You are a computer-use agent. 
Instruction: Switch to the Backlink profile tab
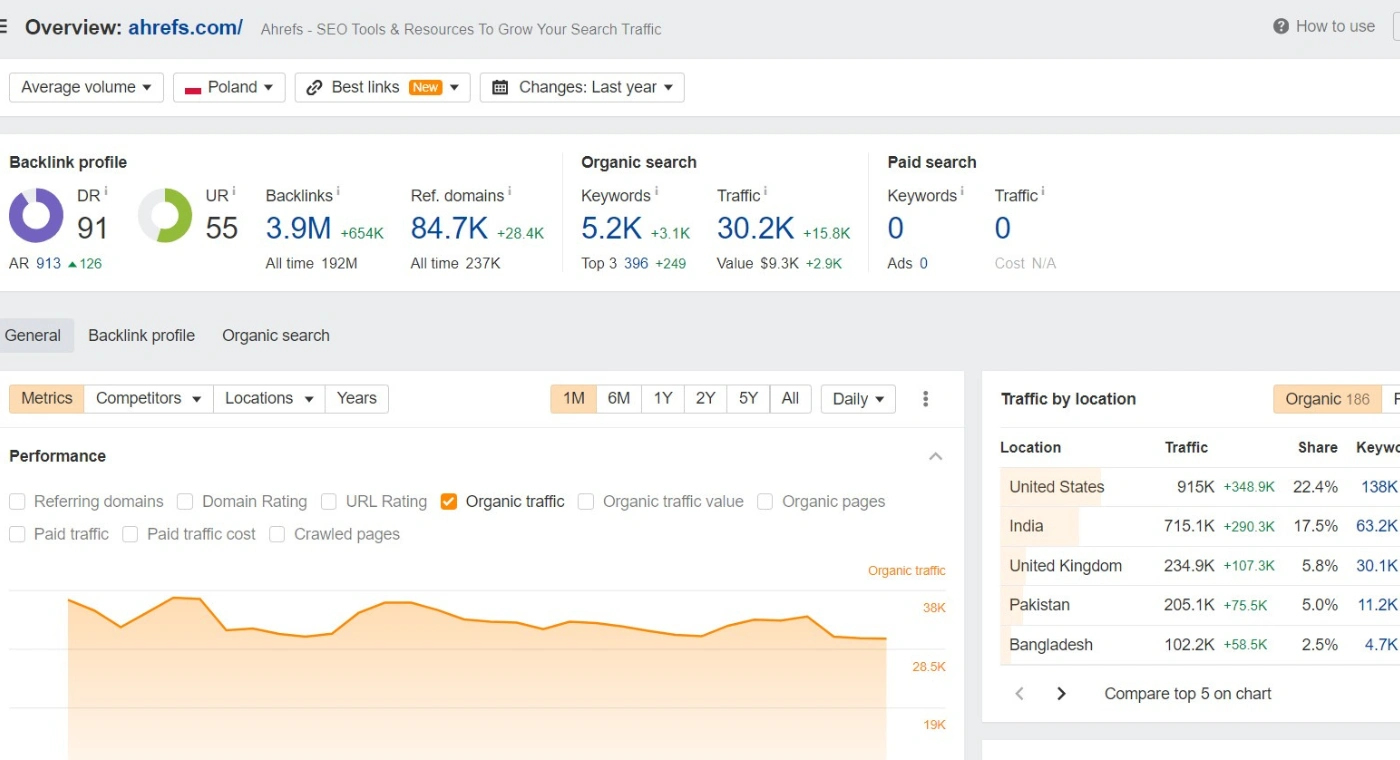point(141,336)
